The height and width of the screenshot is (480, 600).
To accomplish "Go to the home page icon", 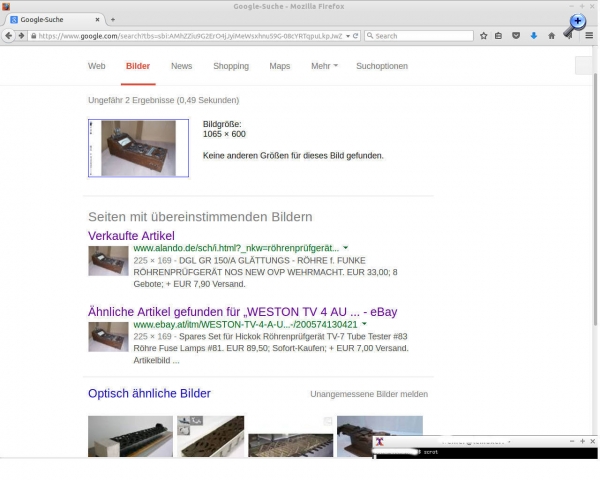I will pyautogui.click(x=551, y=36).
